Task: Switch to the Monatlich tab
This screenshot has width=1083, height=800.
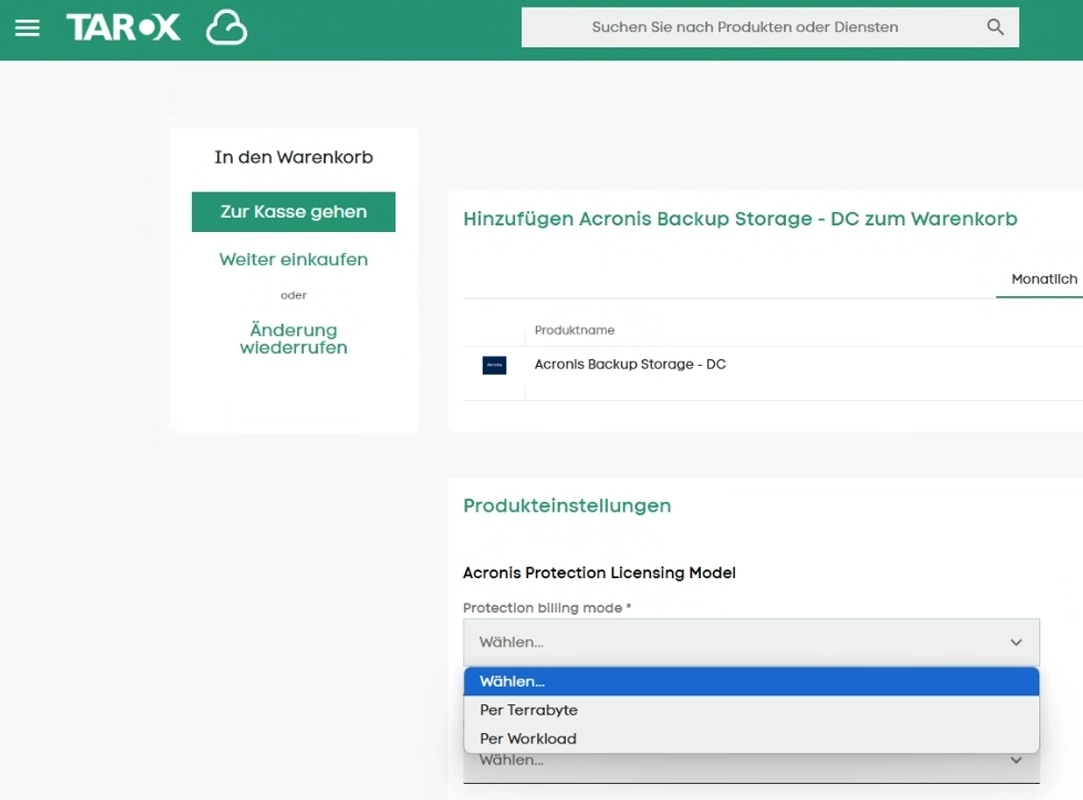Action: [1044, 279]
